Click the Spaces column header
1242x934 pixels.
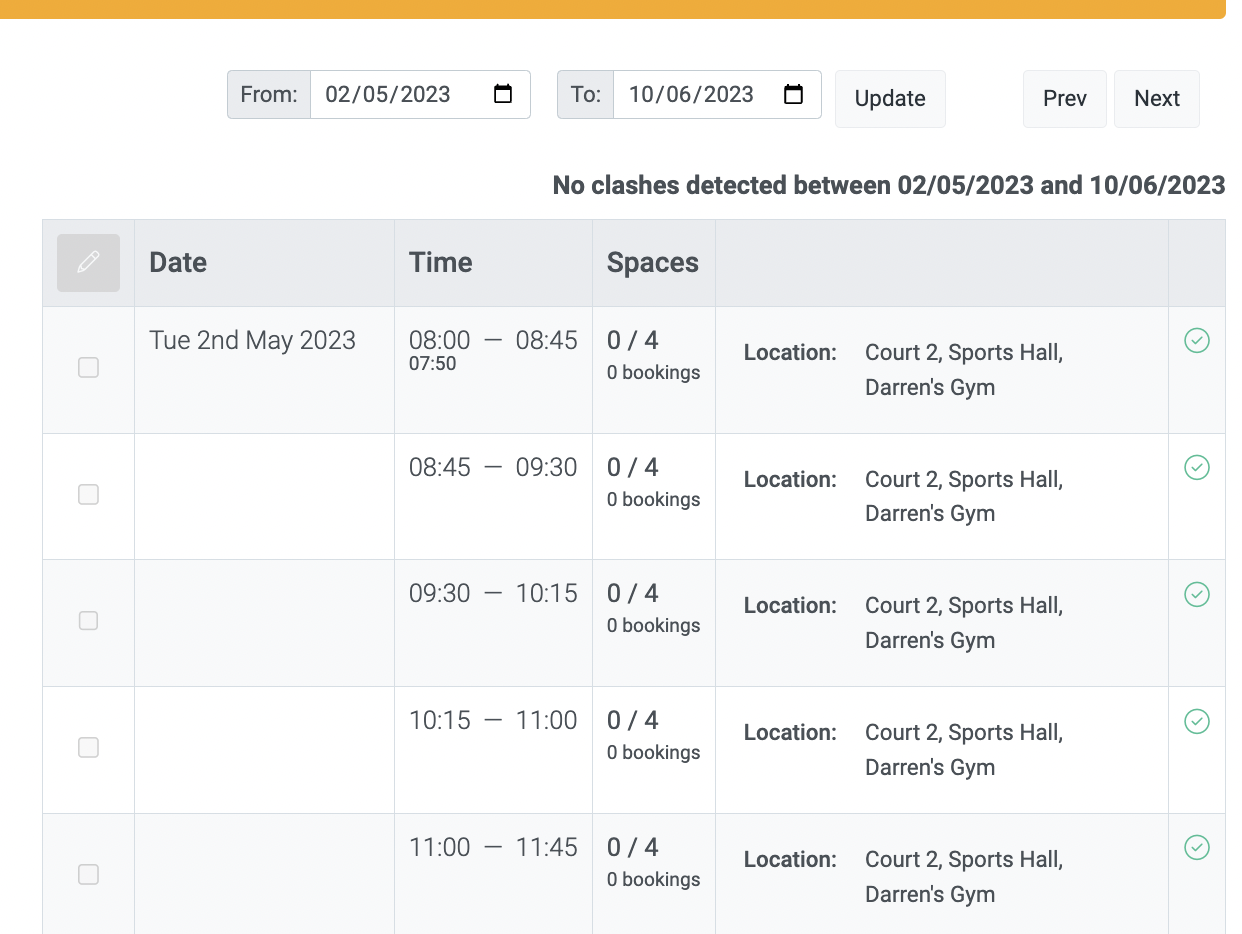[653, 263]
